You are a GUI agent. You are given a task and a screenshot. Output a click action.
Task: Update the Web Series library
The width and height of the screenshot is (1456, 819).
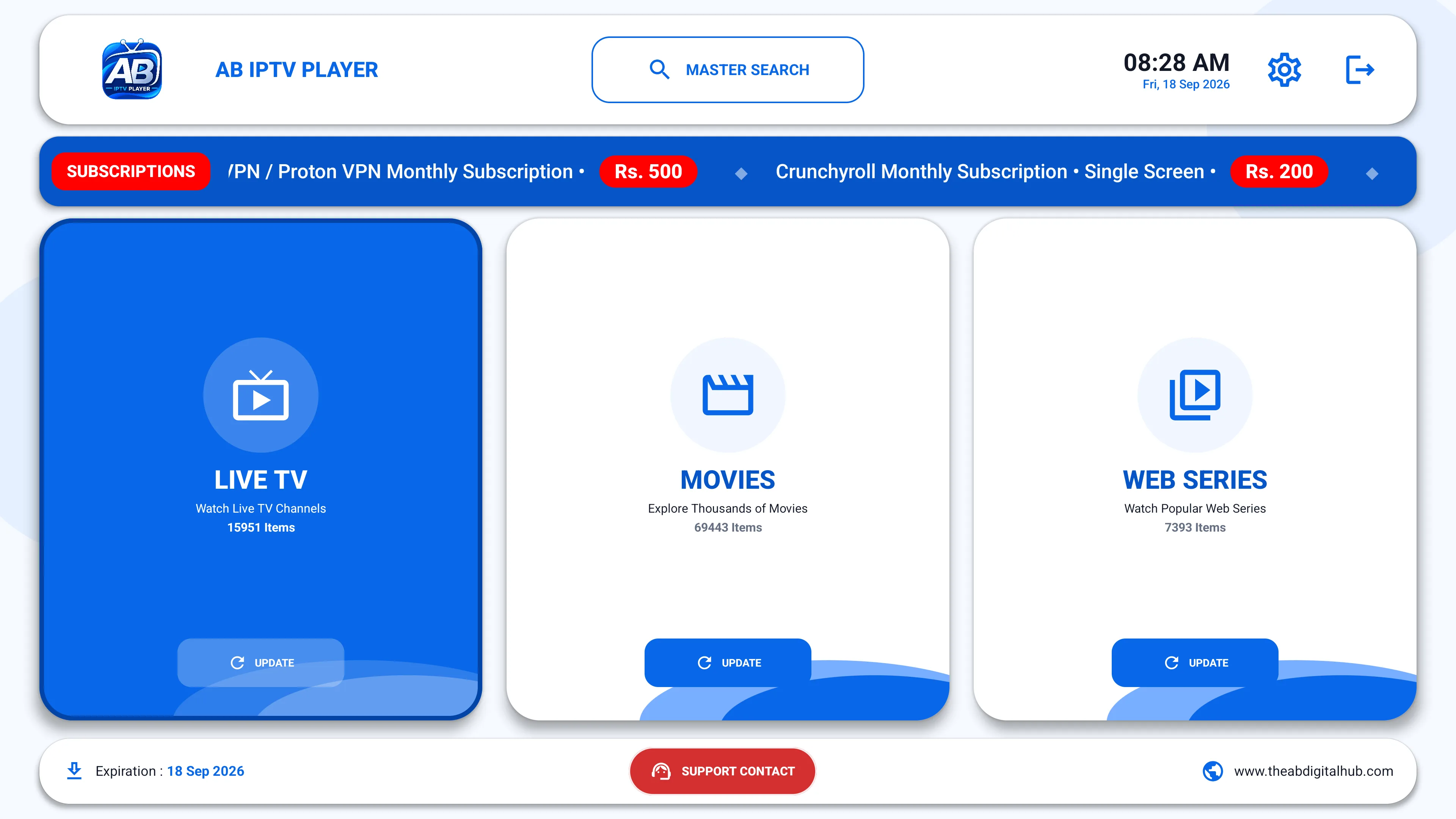[x=1195, y=662]
